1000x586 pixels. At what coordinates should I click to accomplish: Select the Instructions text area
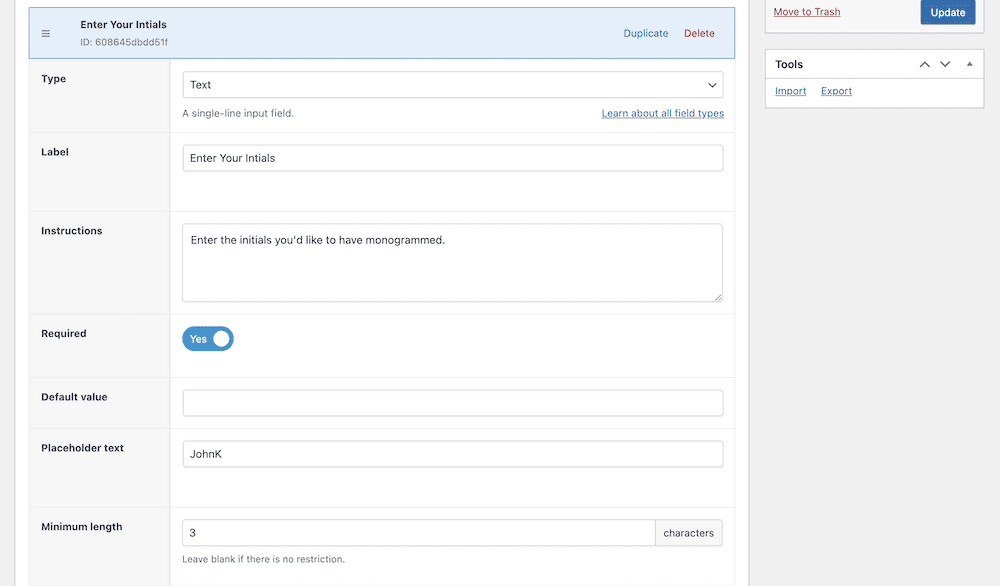point(452,260)
